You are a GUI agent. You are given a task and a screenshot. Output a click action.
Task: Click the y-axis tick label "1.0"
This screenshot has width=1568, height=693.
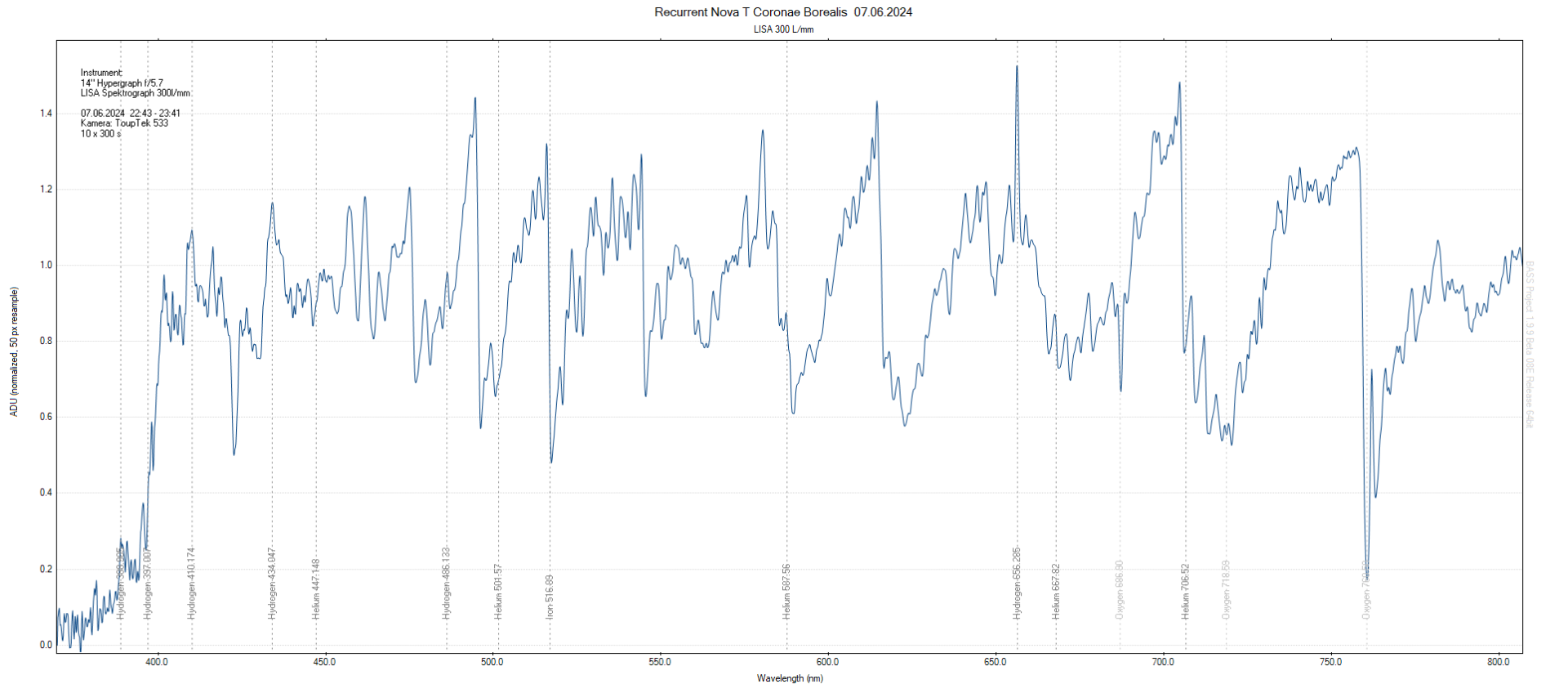(x=46, y=265)
